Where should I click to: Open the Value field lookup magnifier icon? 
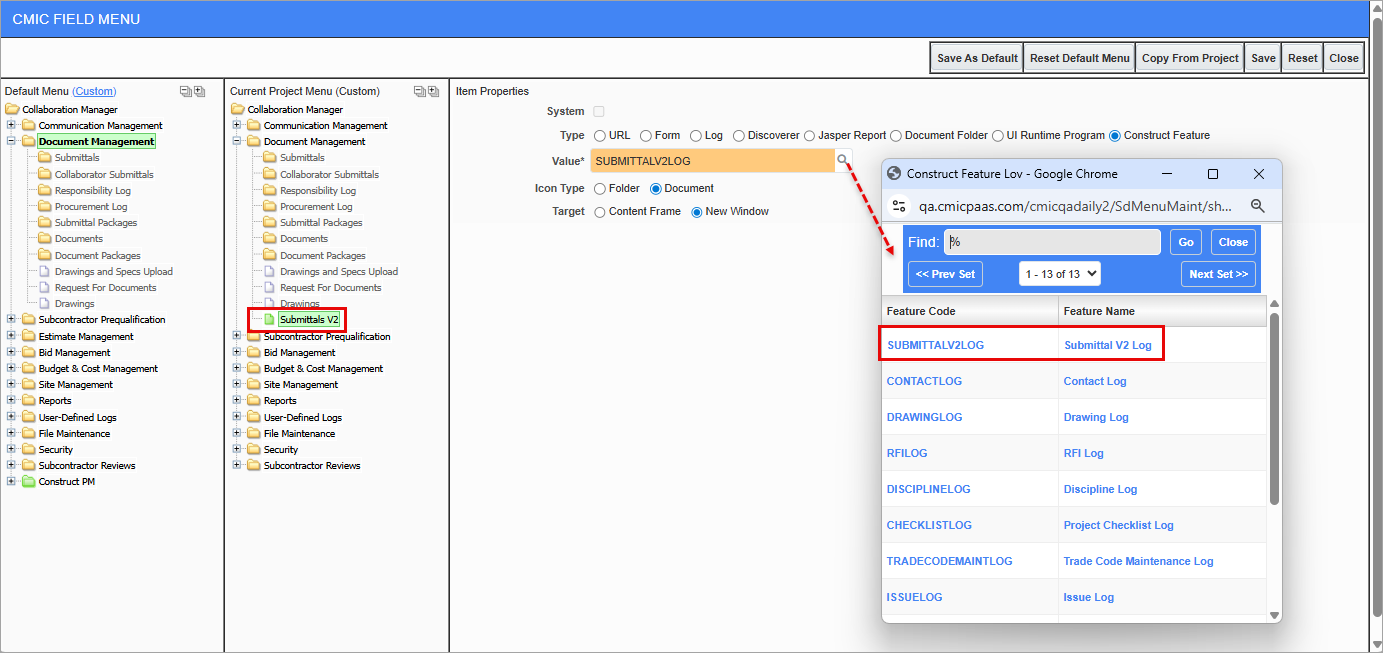pyautogui.click(x=843, y=160)
